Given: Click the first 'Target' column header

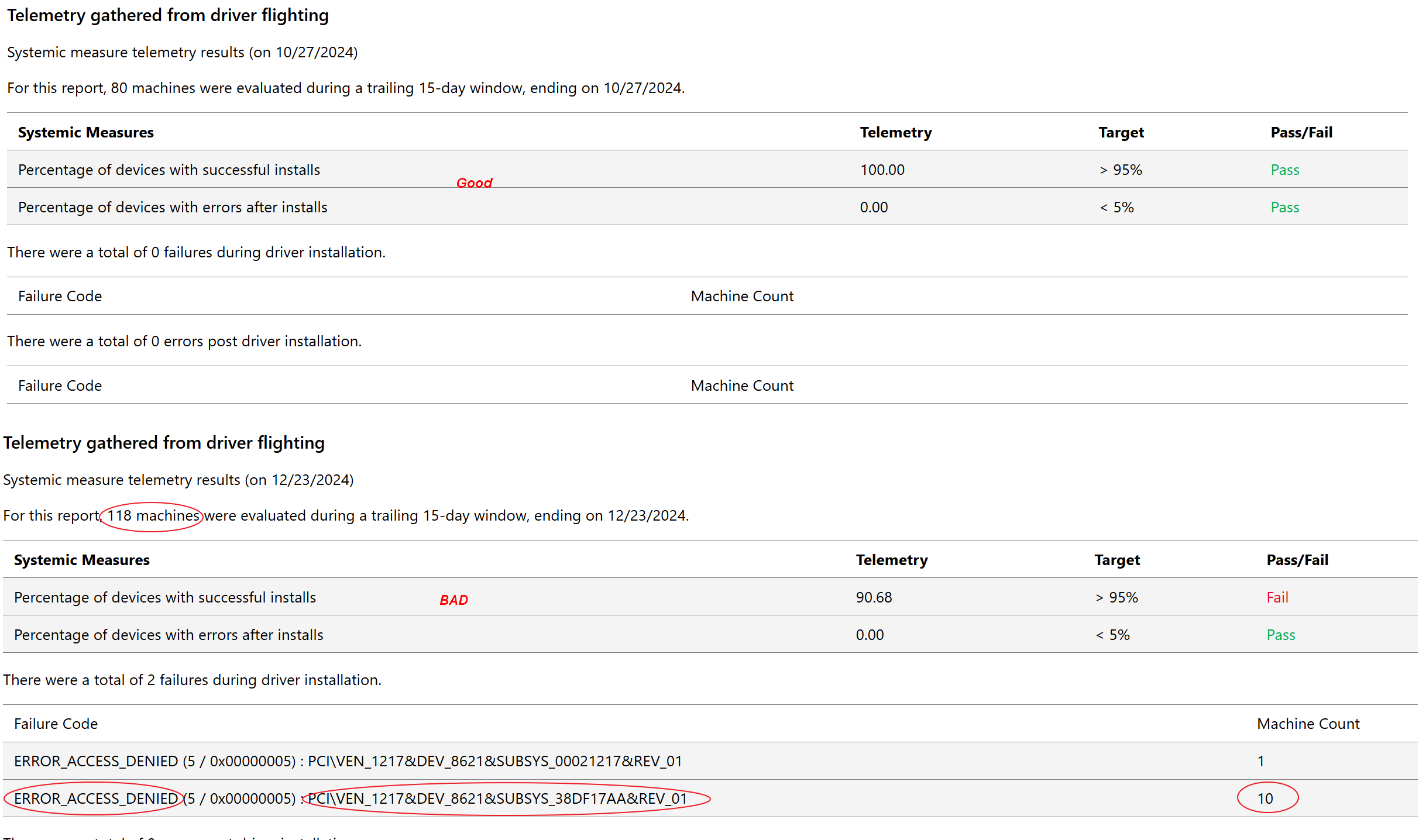Looking at the screenshot, I should pos(1121,132).
